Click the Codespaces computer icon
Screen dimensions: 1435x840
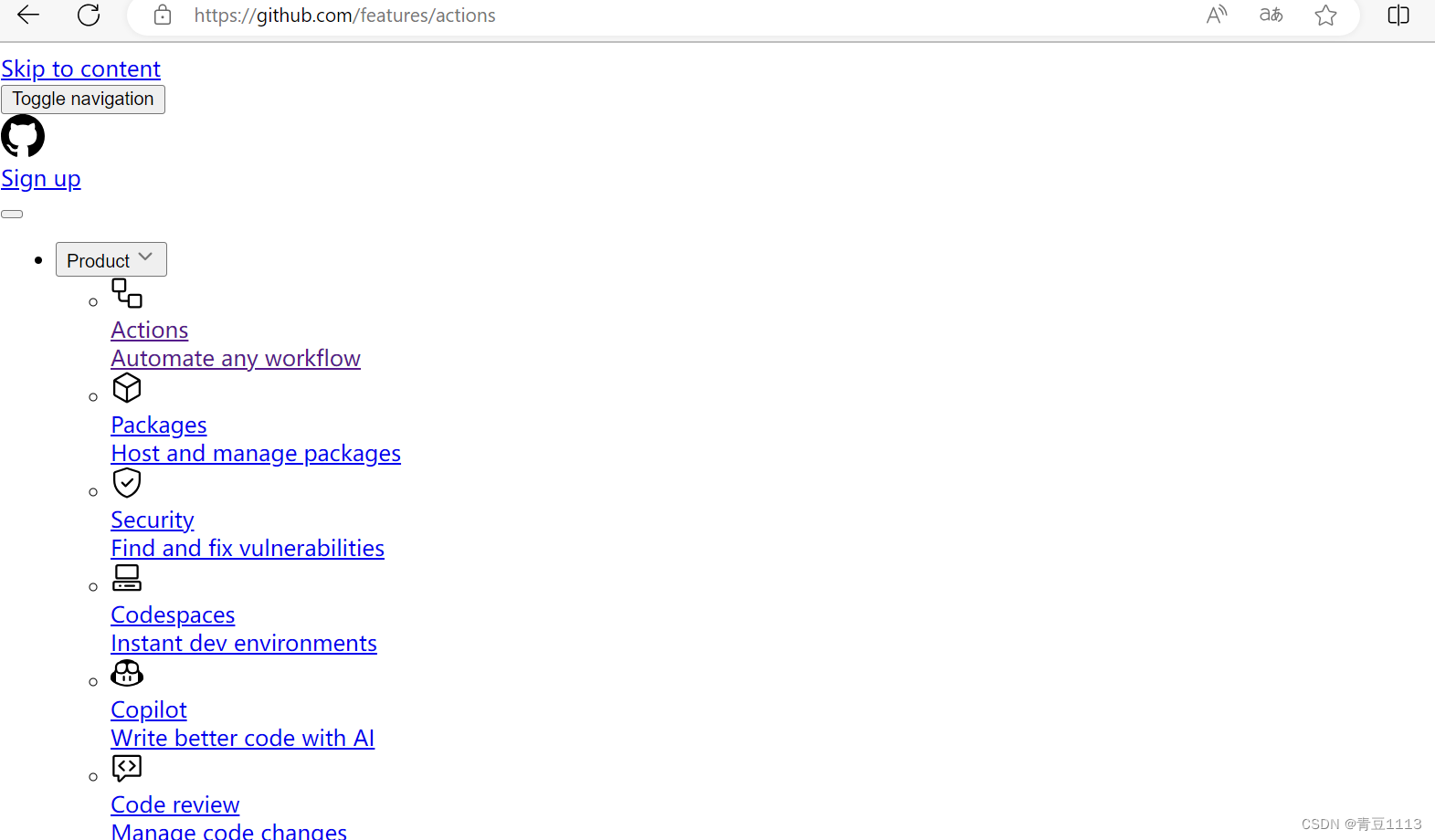(x=127, y=578)
